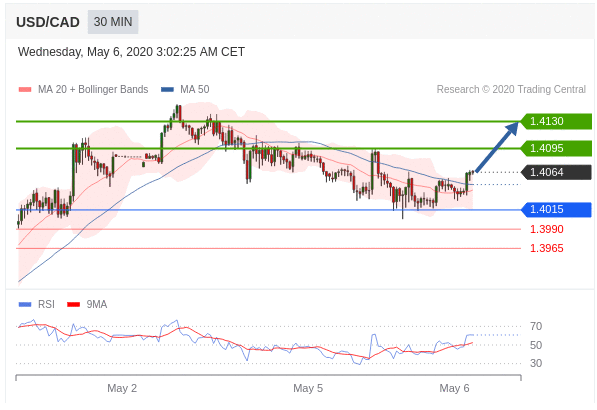Select the 1.4095 green resistance label
597x410 pixels.
(x=556, y=148)
